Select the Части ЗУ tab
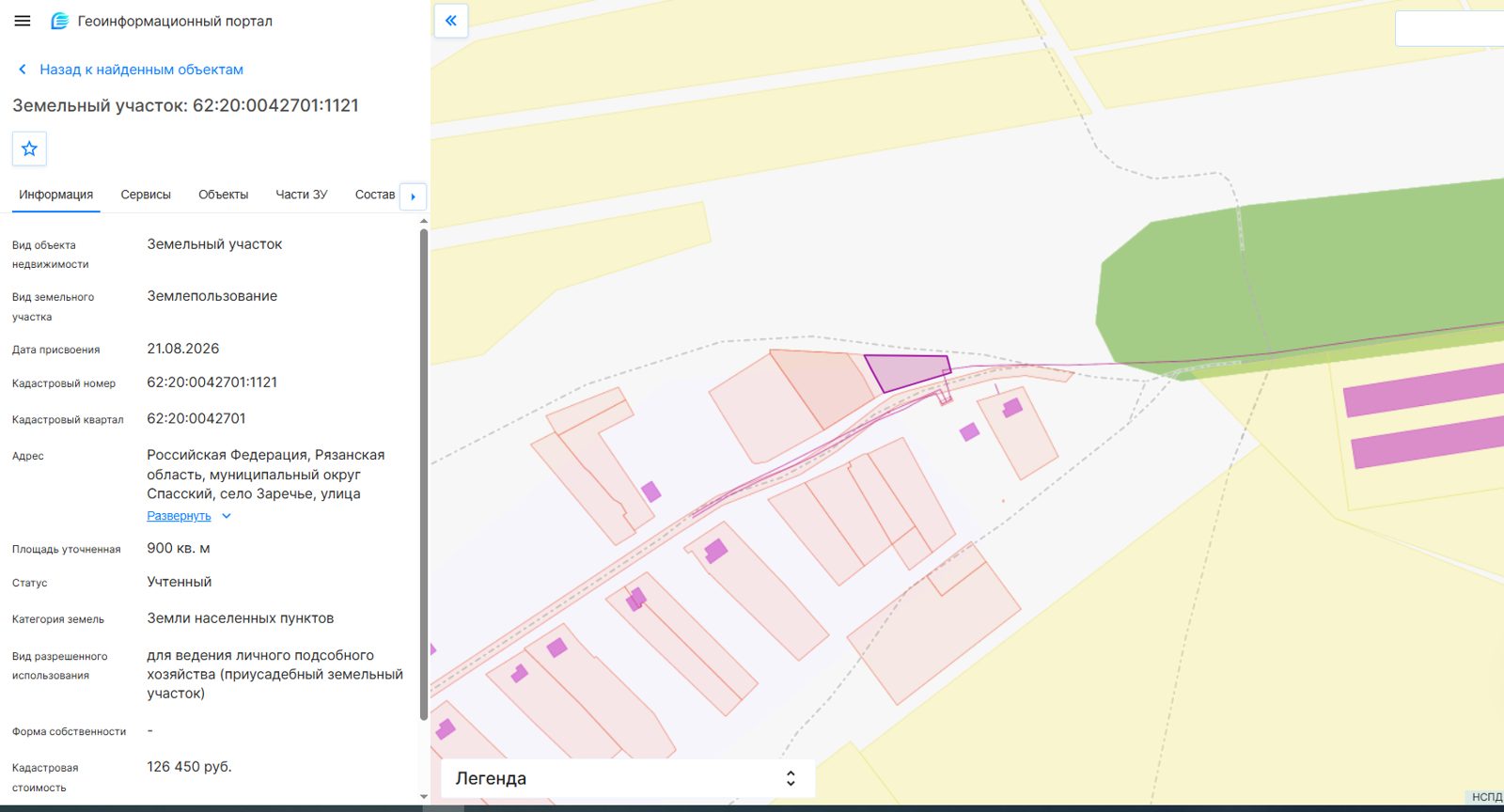 [x=301, y=195]
